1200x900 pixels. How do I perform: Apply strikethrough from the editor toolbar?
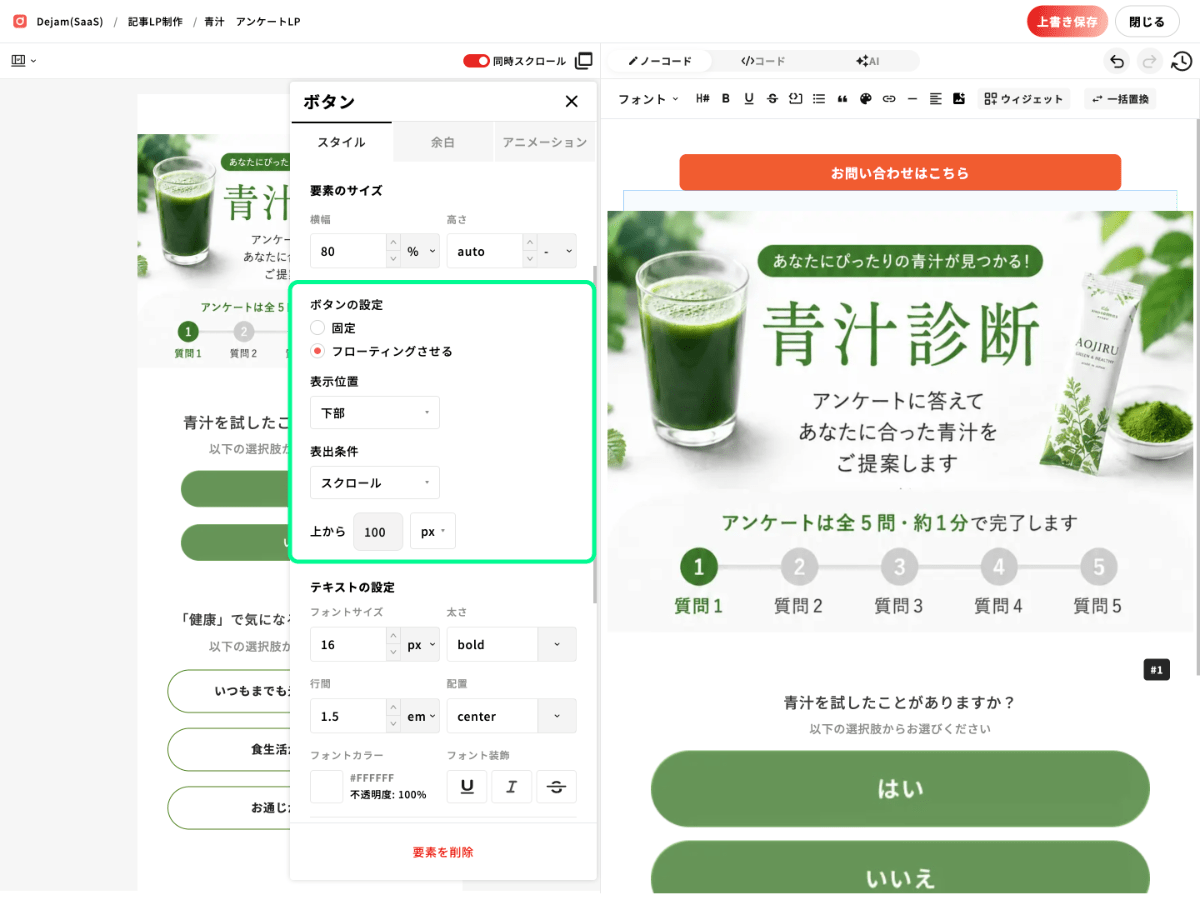(x=772, y=98)
